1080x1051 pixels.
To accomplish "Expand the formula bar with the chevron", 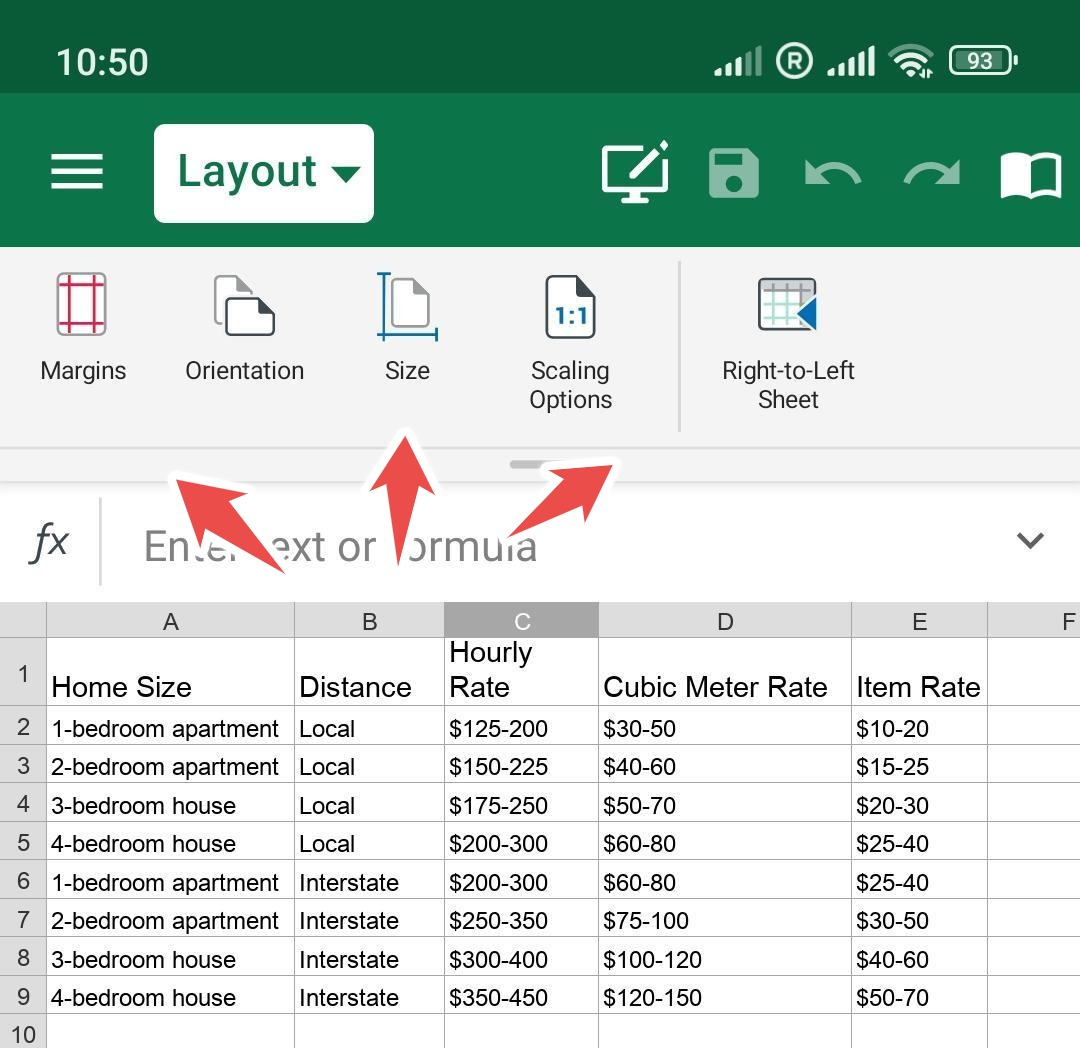I will [x=1030, y=541].
